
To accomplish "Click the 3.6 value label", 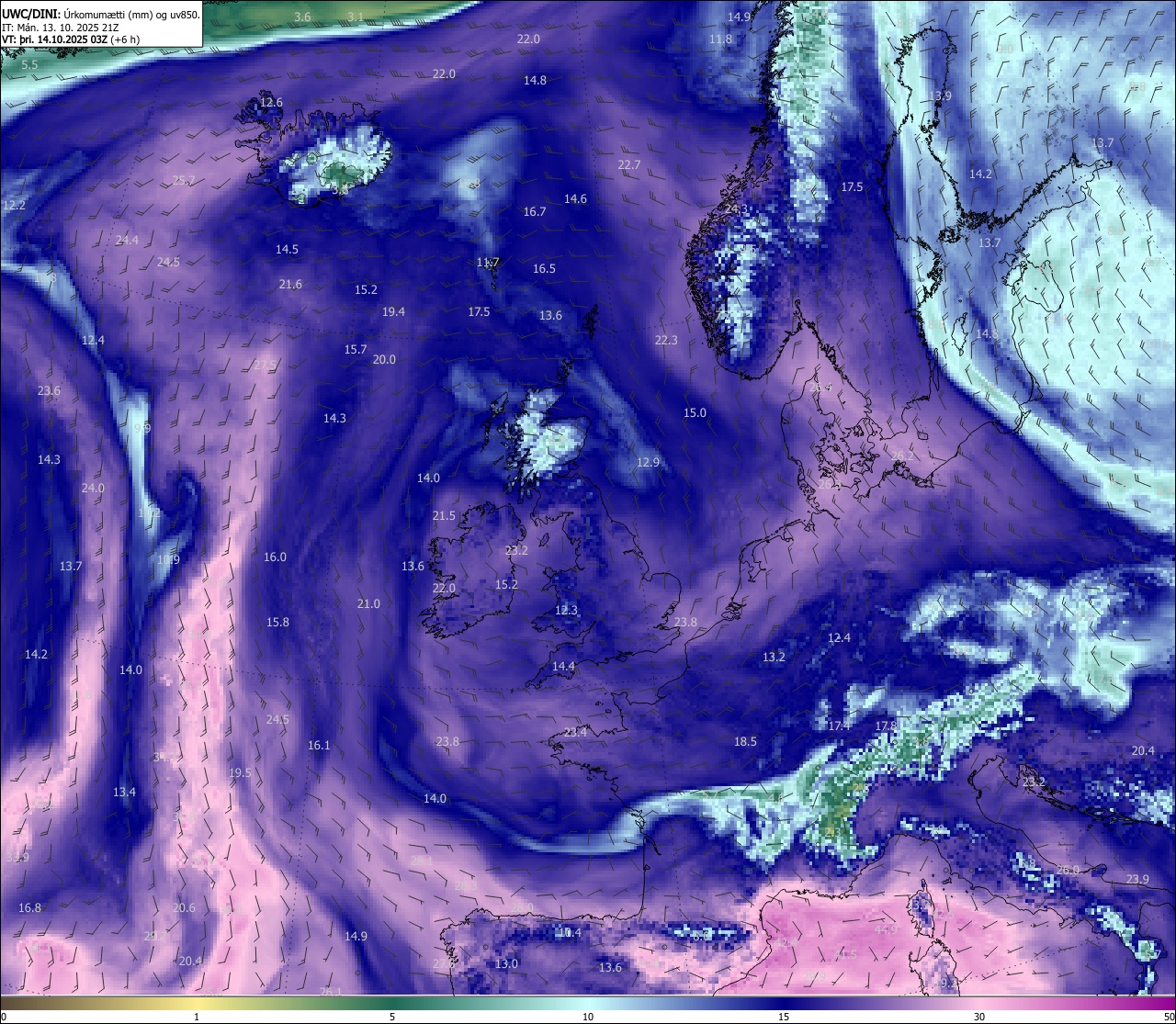I will tap(302, 17).
